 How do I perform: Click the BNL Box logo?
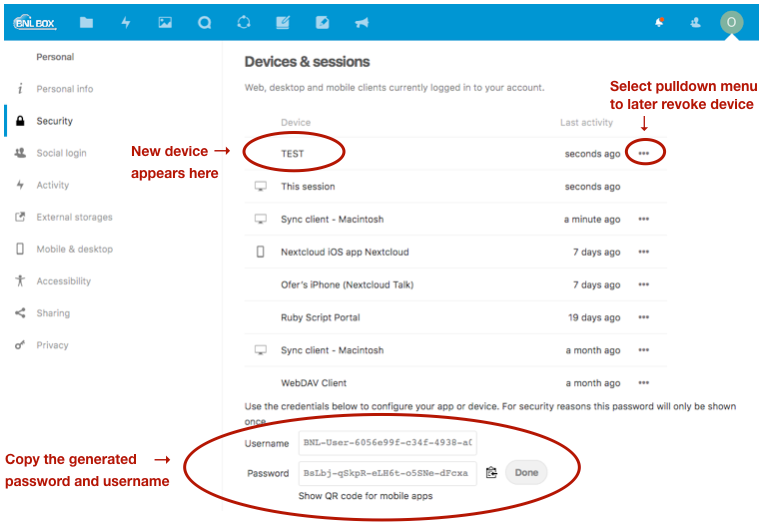coord(35,22)
